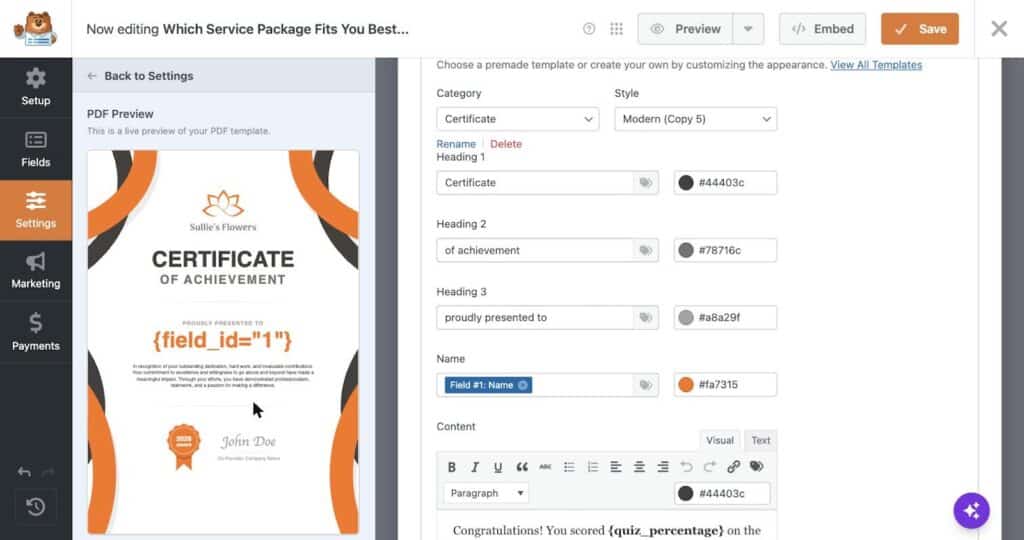Image resolution: width=1024 pixels, height=540 pixels.
Task: Click Preview button
Action: 685,29
